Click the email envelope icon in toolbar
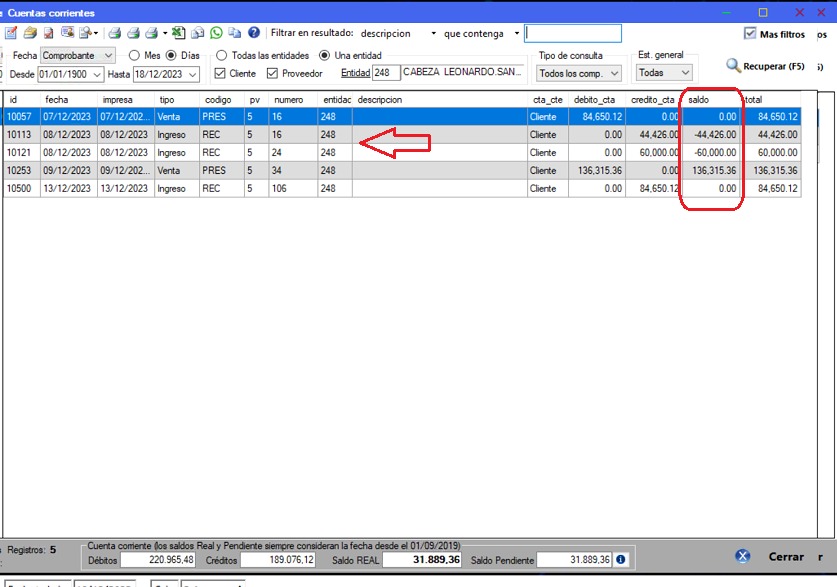The image size is (837, 587). pos(199,33)
